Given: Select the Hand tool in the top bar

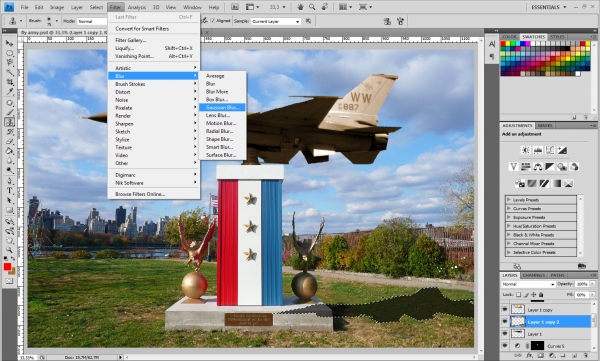Looking at the screenshot, I should pyautogui.click(x=300, y=7).
